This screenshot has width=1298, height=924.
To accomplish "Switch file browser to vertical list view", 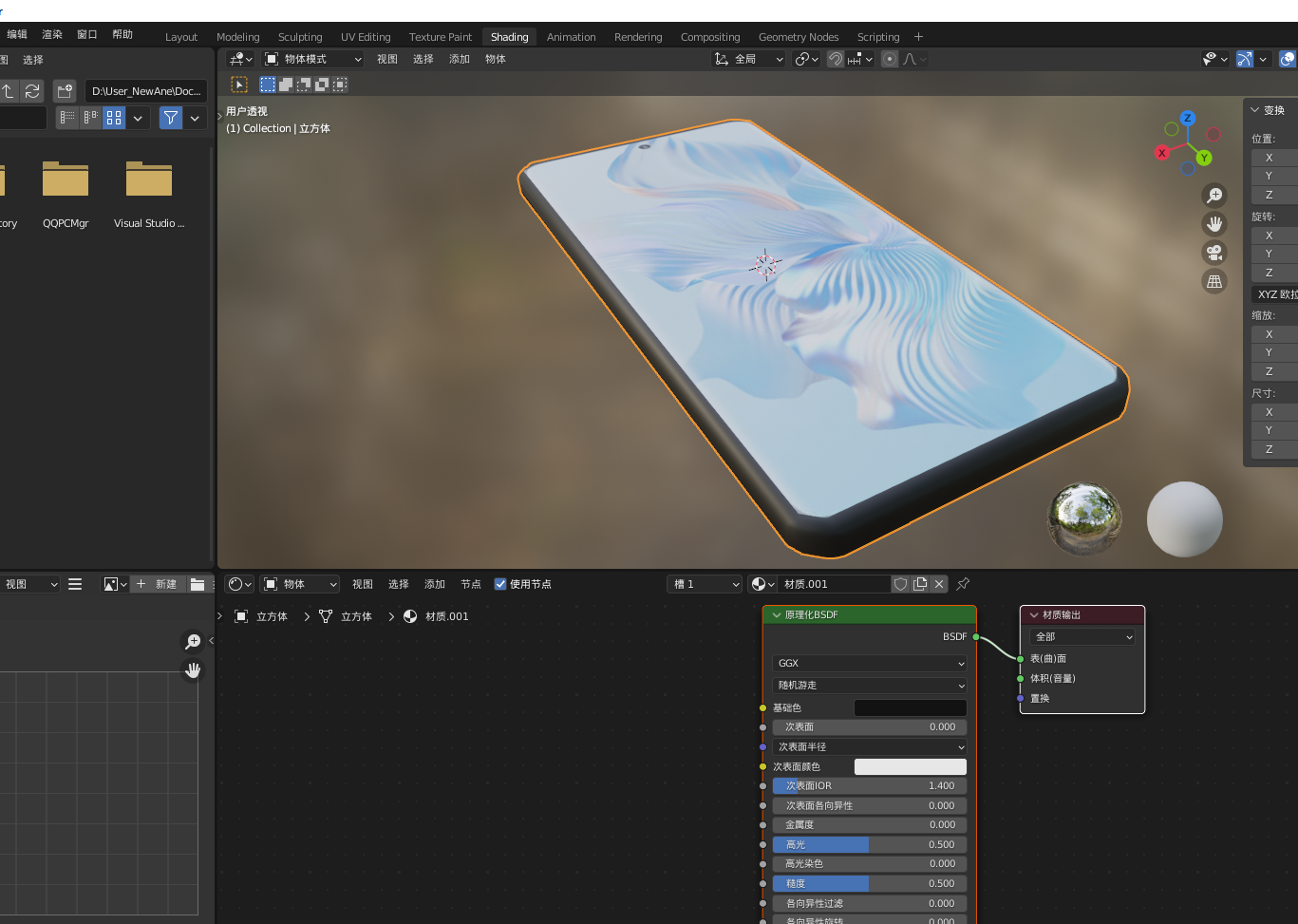I will [x=66, y=118].
